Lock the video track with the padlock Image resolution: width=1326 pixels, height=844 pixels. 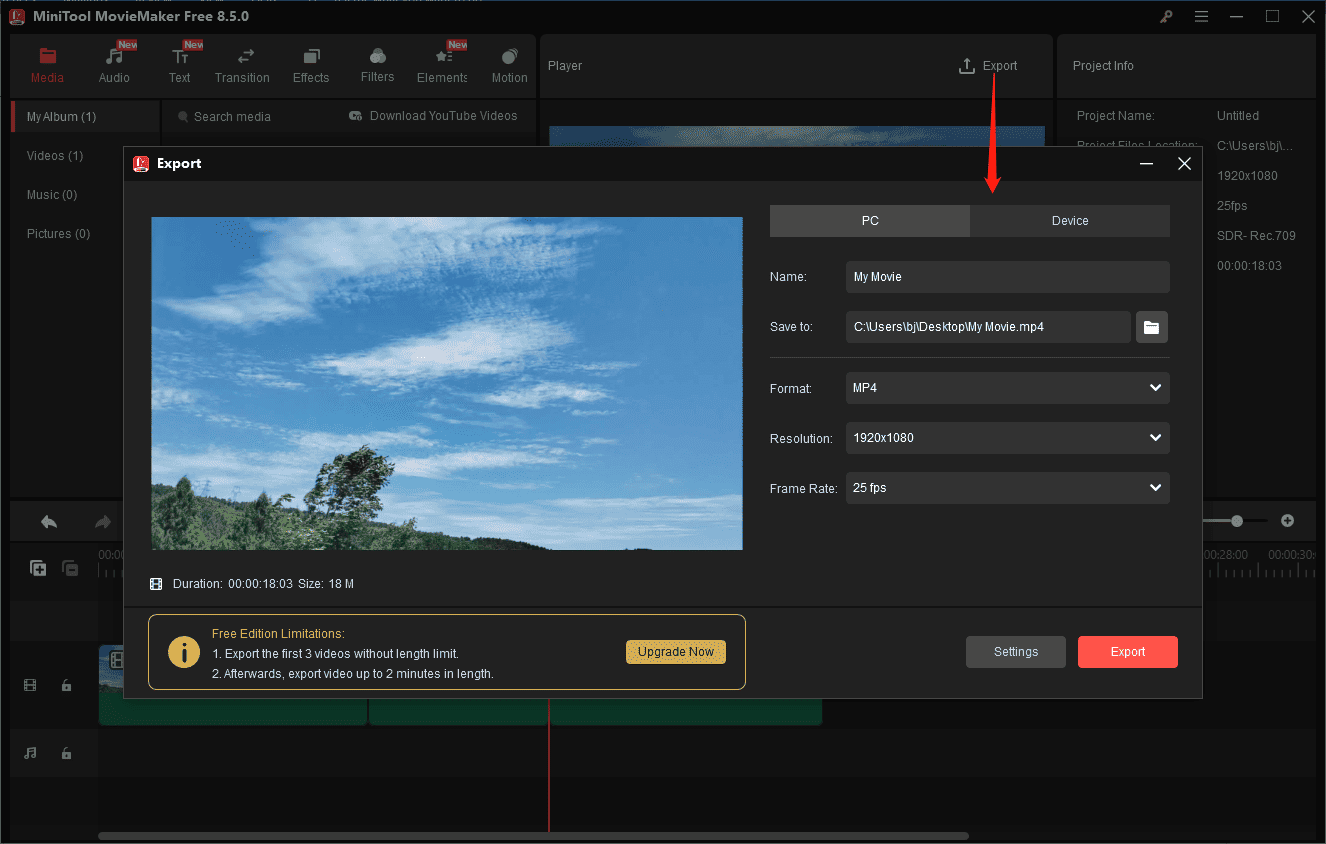66,685
